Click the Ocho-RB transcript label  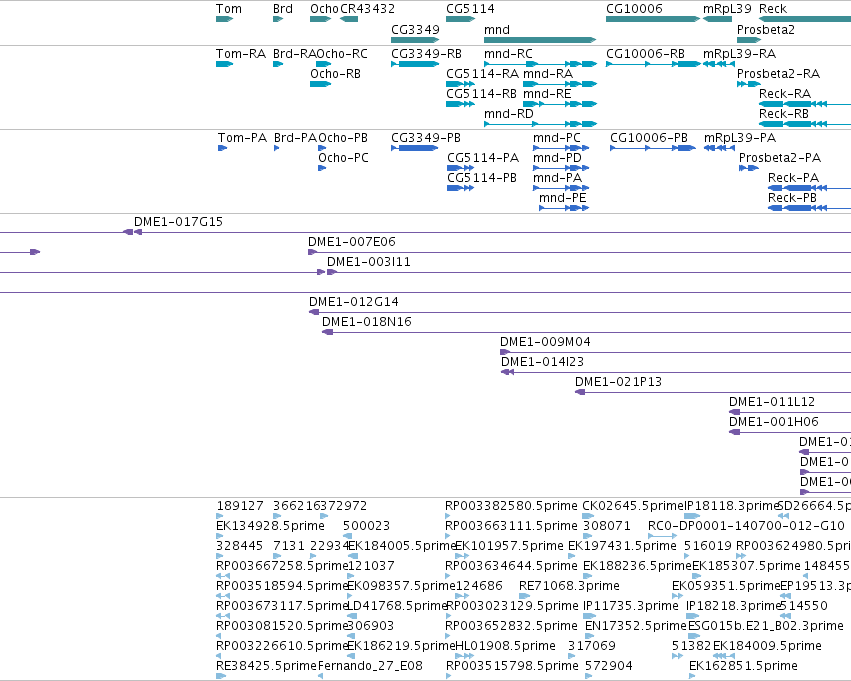[335, 74]
